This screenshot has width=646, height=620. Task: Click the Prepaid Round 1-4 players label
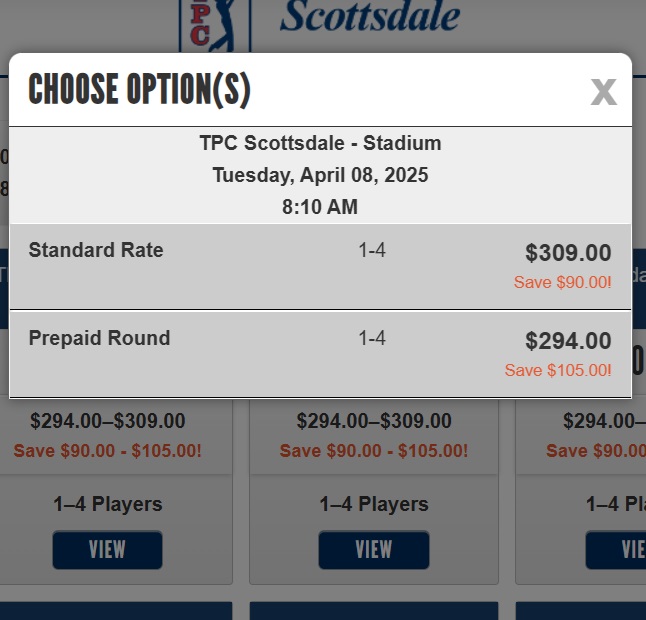pyautogui.click(x=372, y=338)
